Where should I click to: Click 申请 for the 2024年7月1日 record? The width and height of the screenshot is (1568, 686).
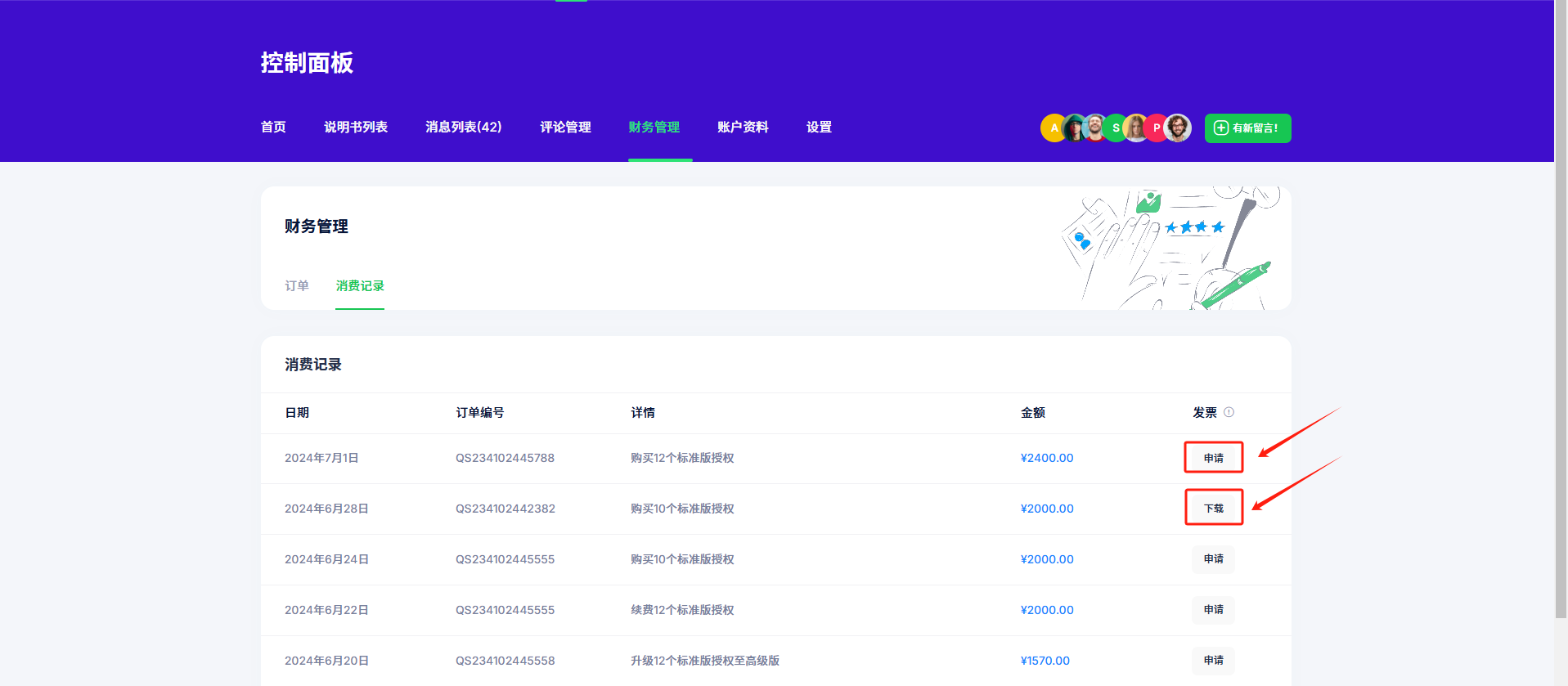1213,458
